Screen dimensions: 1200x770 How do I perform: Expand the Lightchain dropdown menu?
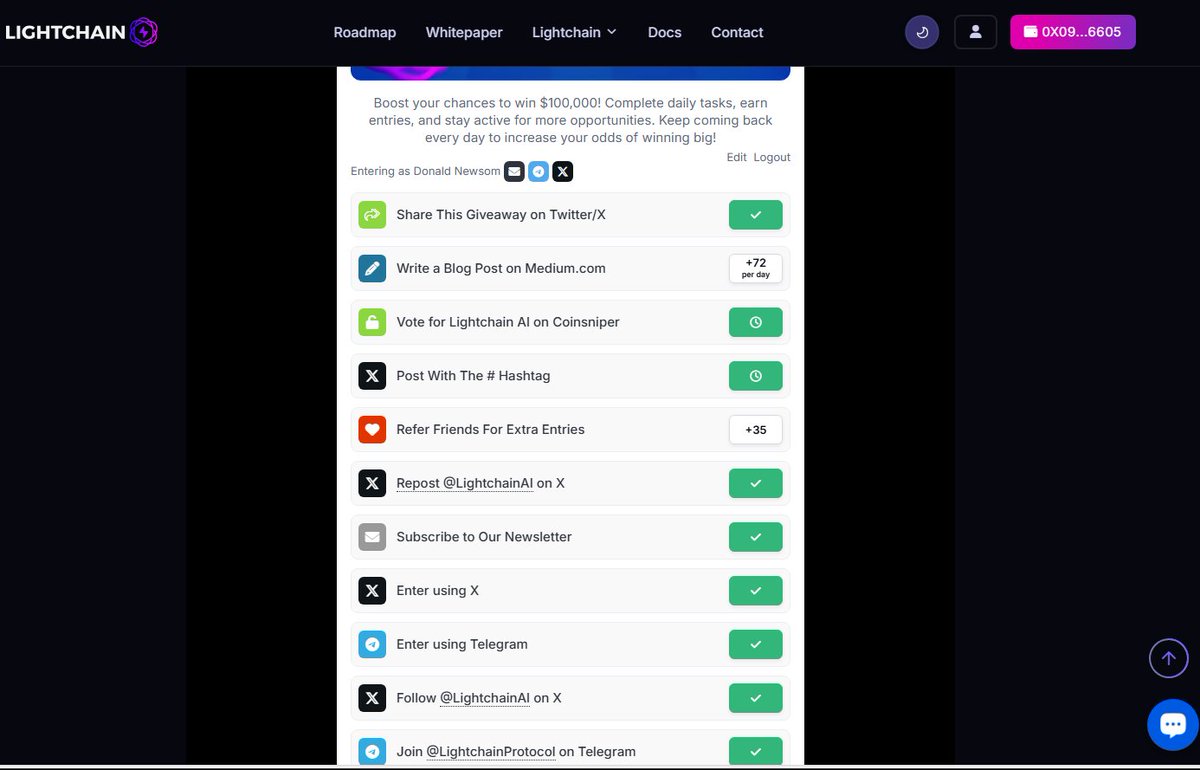[574, 32]
